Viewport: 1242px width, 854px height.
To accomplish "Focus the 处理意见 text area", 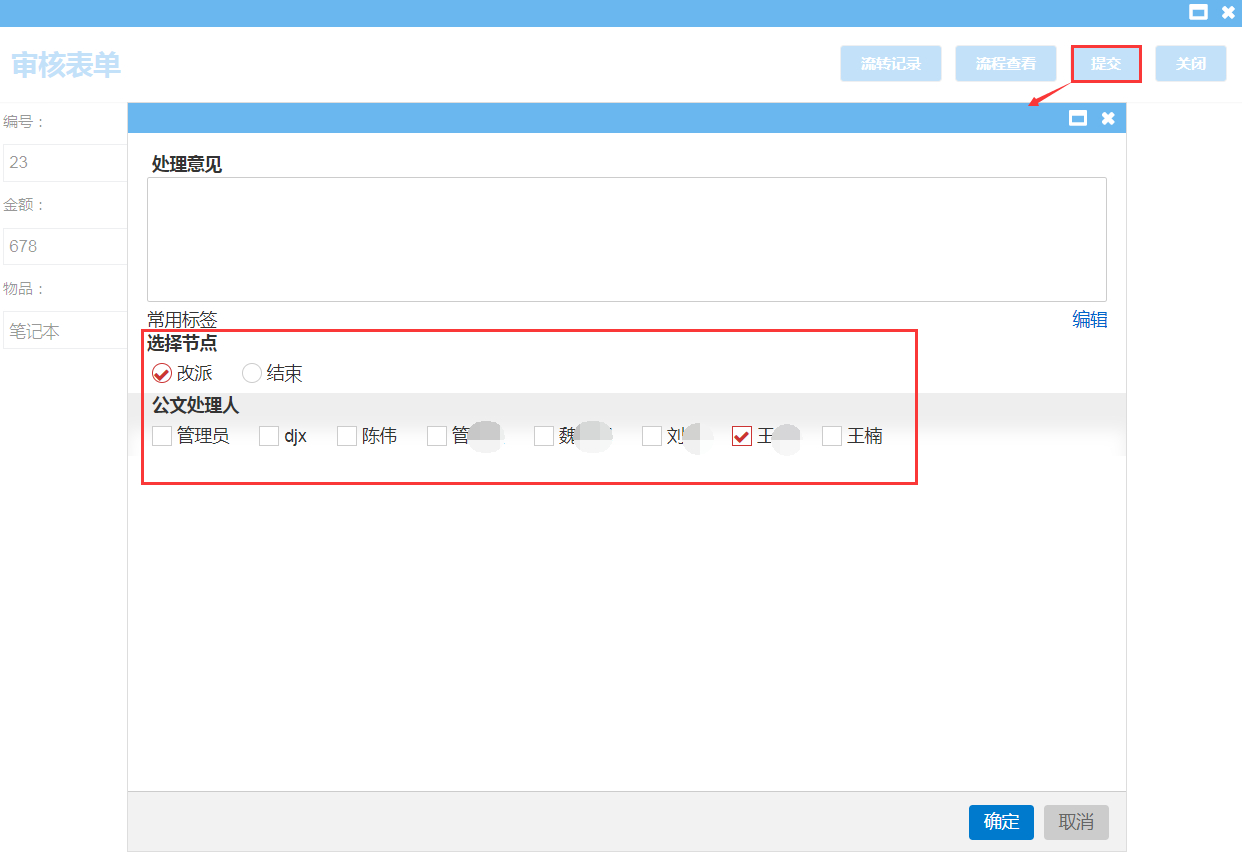I will click(x=626, y=239).
